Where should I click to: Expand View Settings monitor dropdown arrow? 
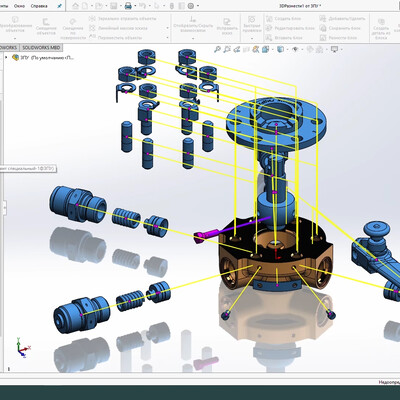(x=341, y=50)
